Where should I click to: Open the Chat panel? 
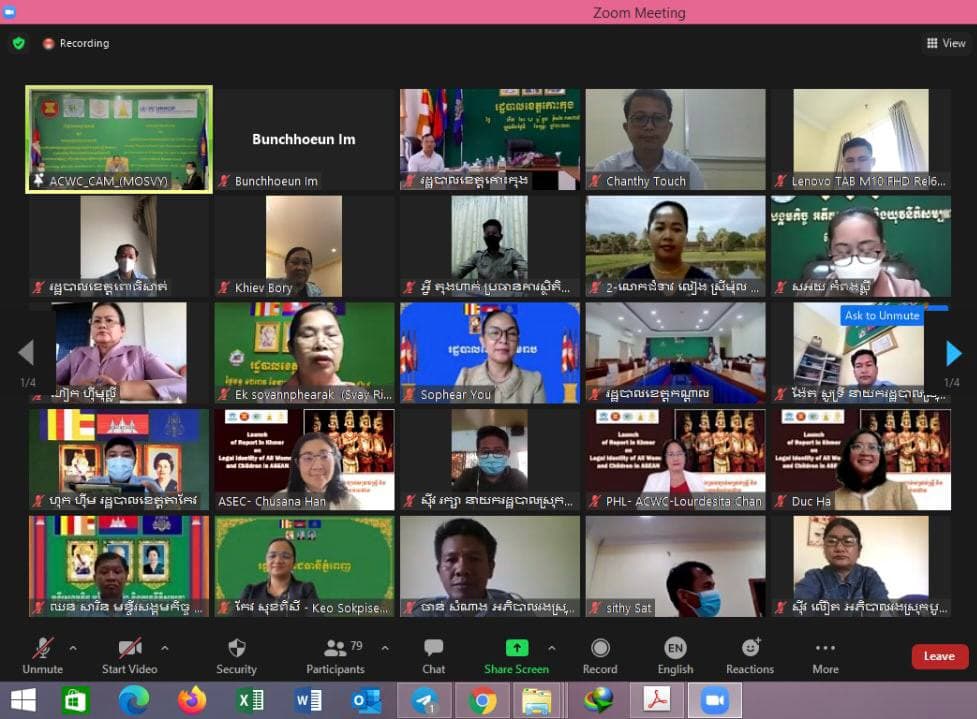433,655
